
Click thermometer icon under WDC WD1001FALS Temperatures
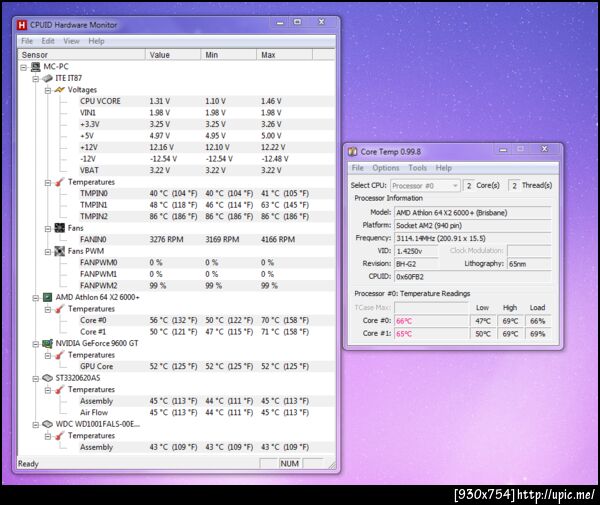(60, 436)
